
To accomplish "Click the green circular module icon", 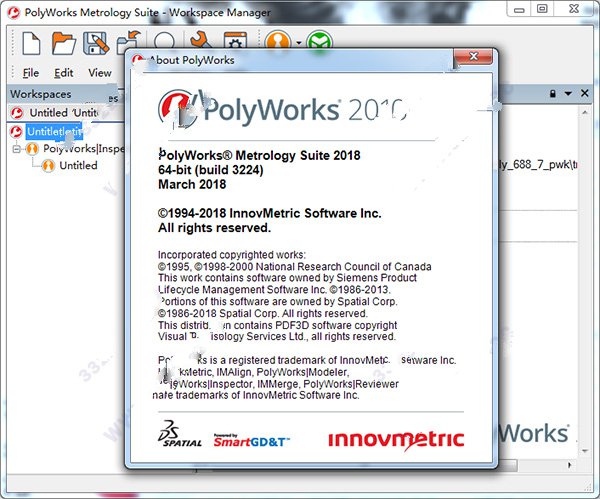I will coord(319,40).
